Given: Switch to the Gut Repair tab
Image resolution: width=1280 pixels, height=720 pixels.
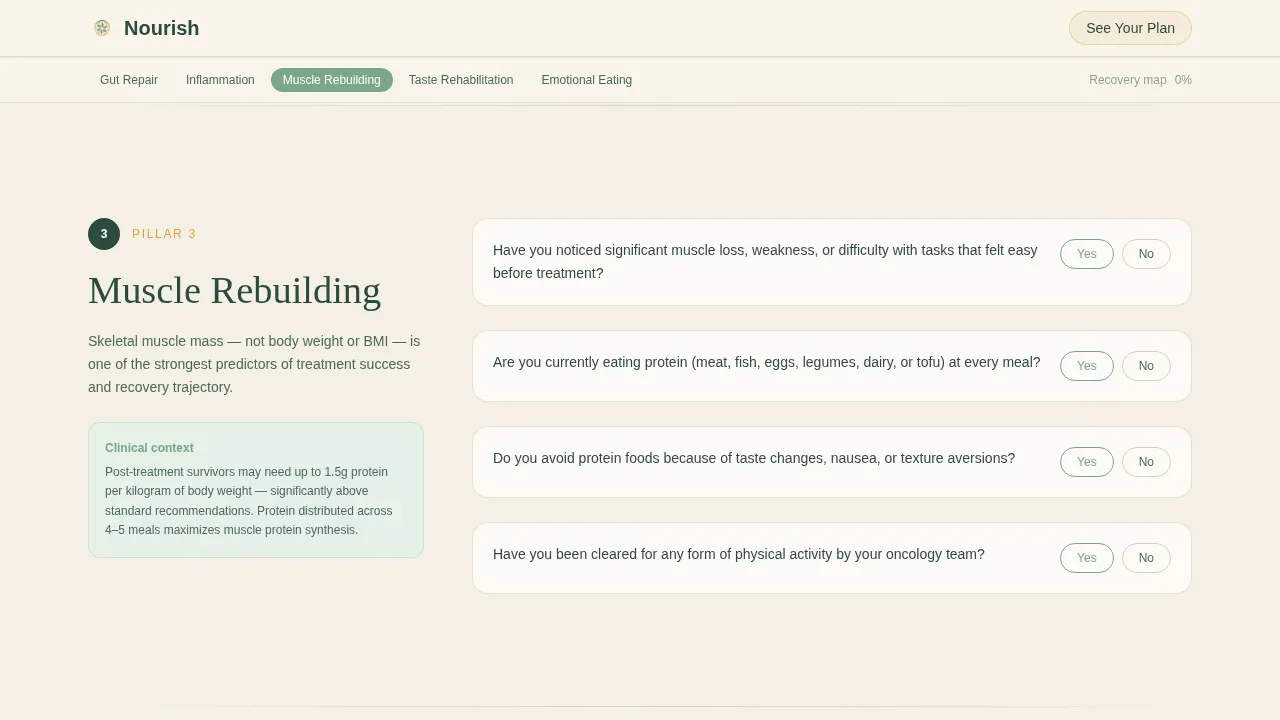Looking at the screenshot, I should [129, 80].
